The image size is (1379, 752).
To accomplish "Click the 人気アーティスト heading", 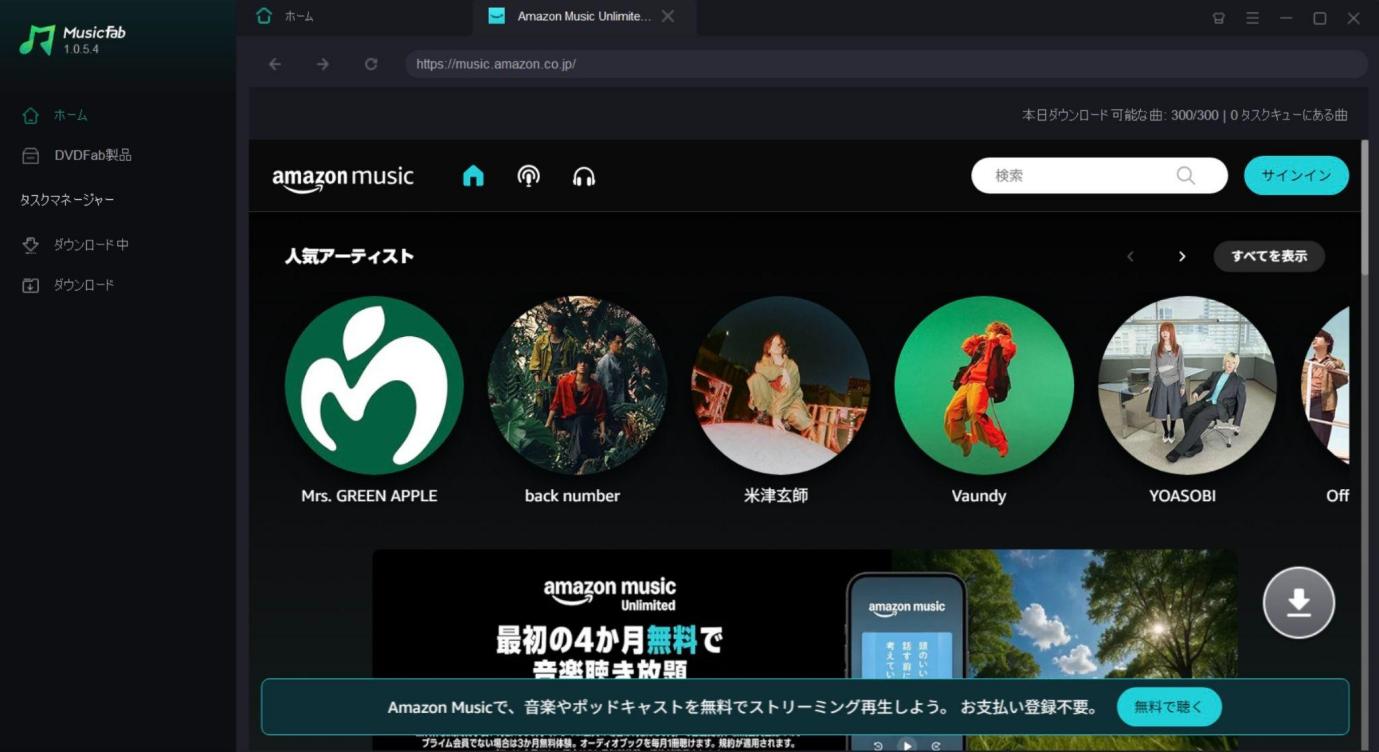I will [349, 256].
